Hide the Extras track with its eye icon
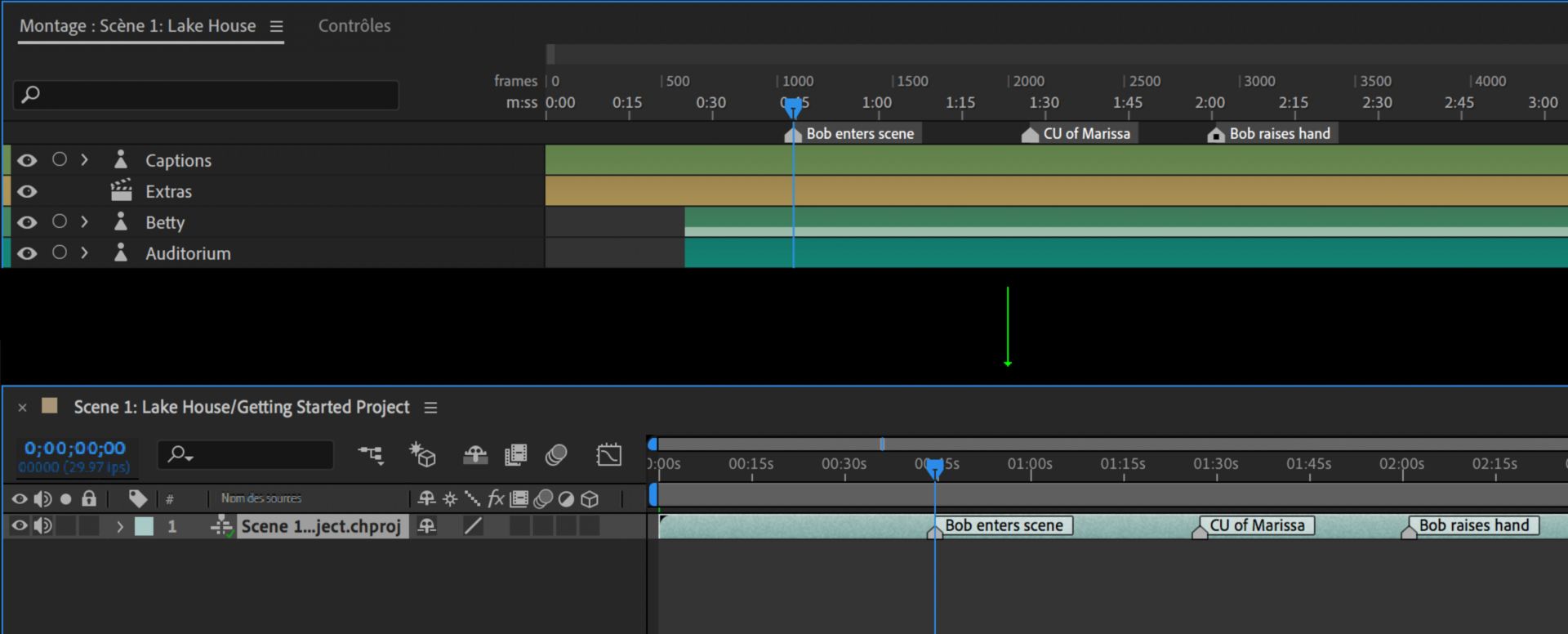1568x634 pixels. click(27, 191)
